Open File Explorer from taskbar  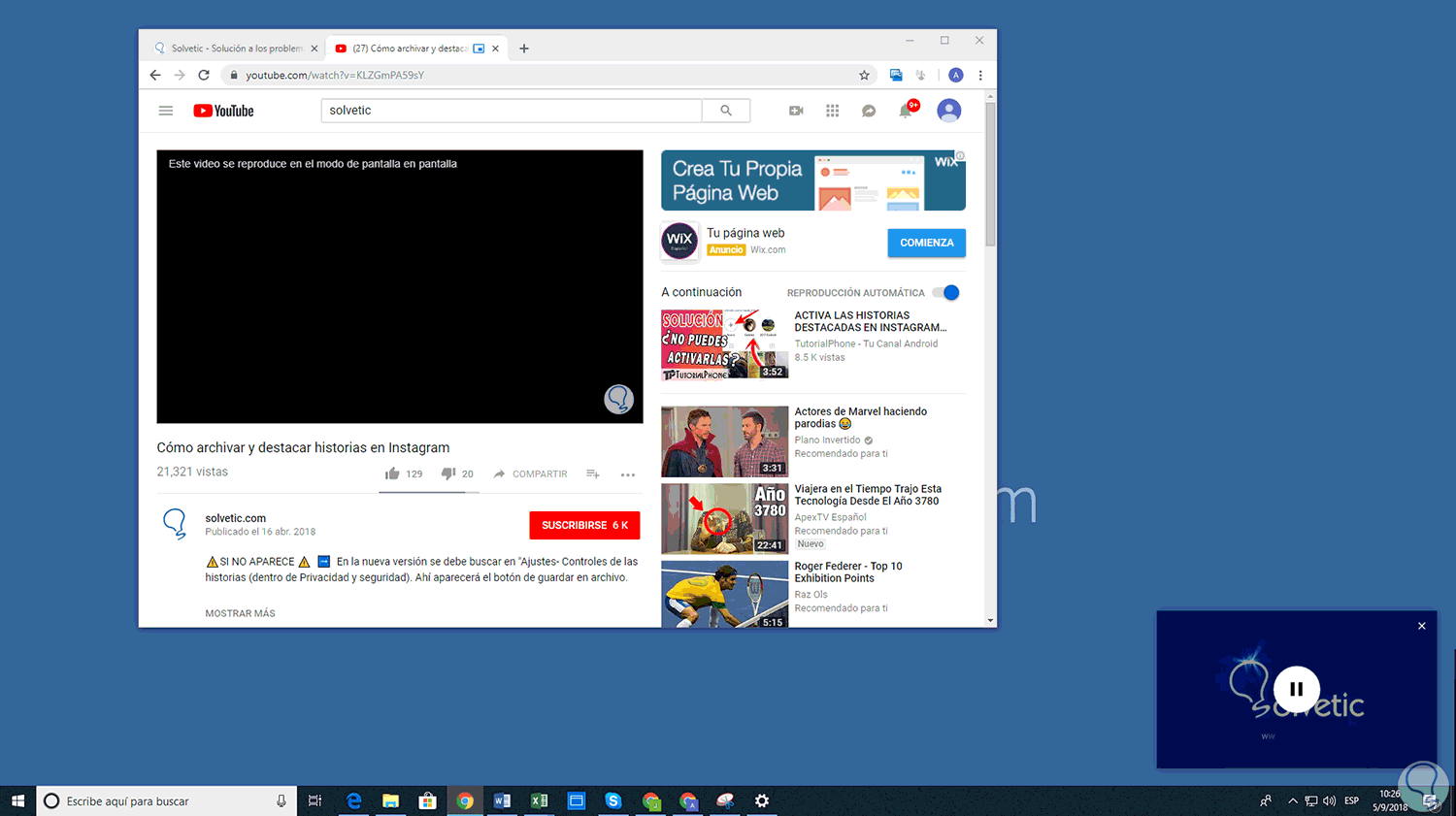[390, 800]
